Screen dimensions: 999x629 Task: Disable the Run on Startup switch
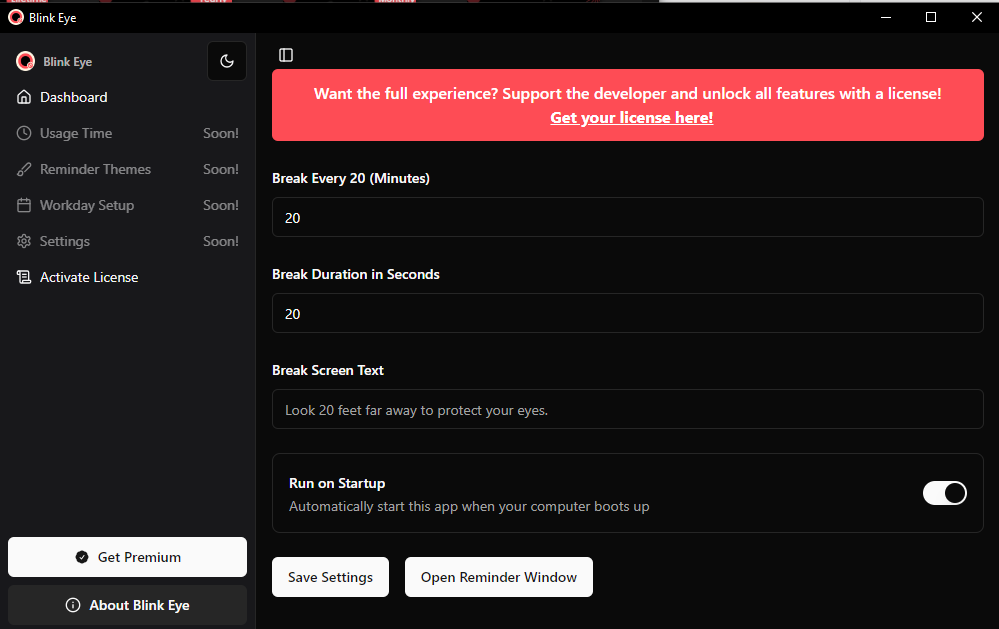[x=944, y=493]
